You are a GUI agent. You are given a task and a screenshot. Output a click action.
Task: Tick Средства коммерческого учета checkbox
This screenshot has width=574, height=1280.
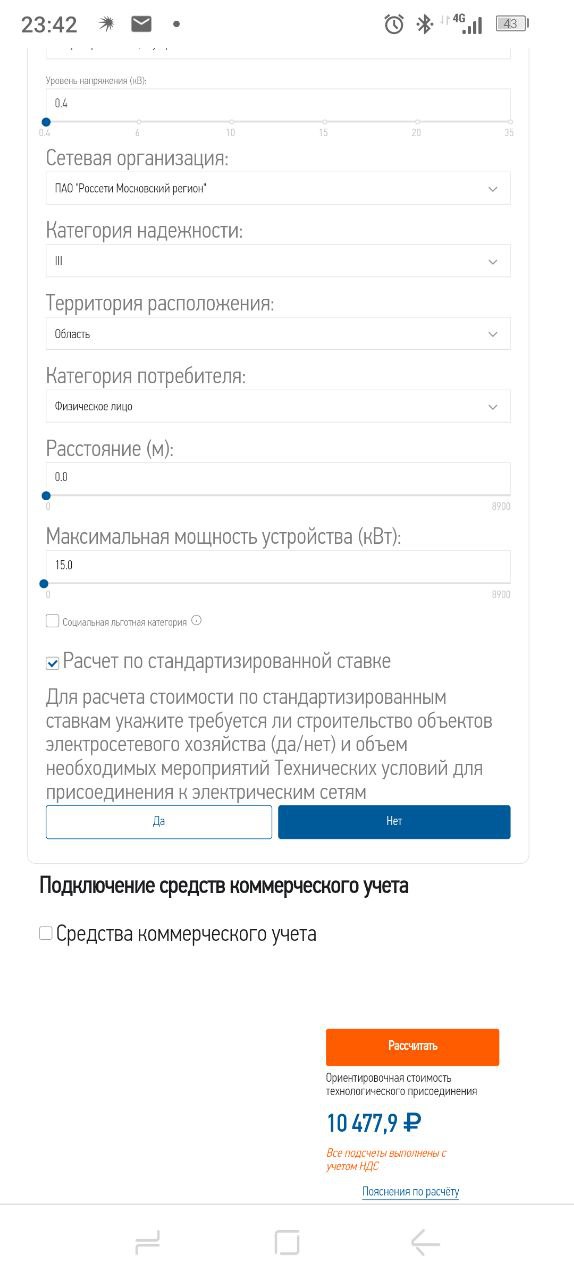(45, 933)
